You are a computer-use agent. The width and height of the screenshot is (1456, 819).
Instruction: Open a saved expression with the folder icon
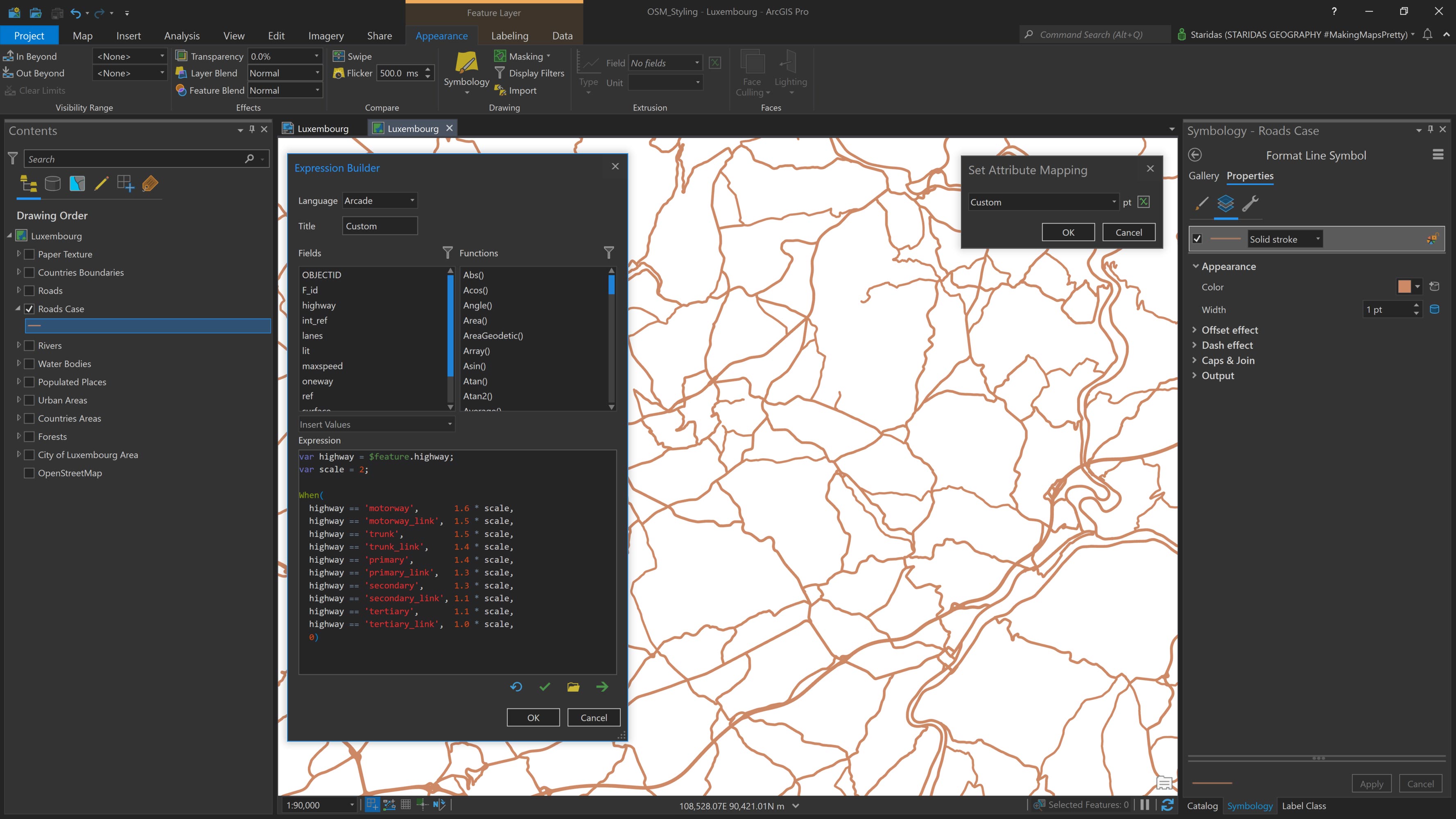click(x=573, y=687)
